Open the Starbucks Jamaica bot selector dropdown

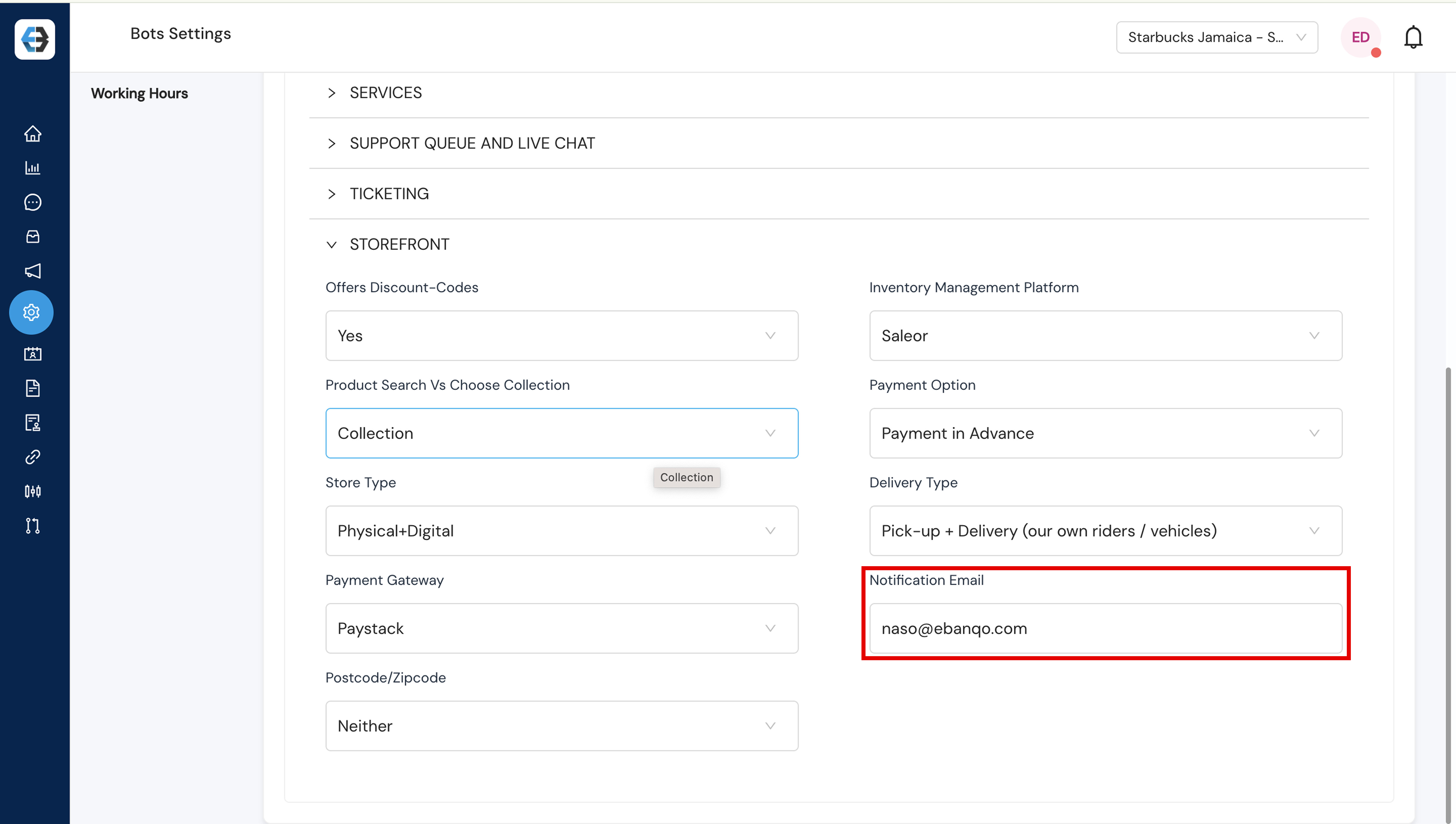[x=1217, y=37]
